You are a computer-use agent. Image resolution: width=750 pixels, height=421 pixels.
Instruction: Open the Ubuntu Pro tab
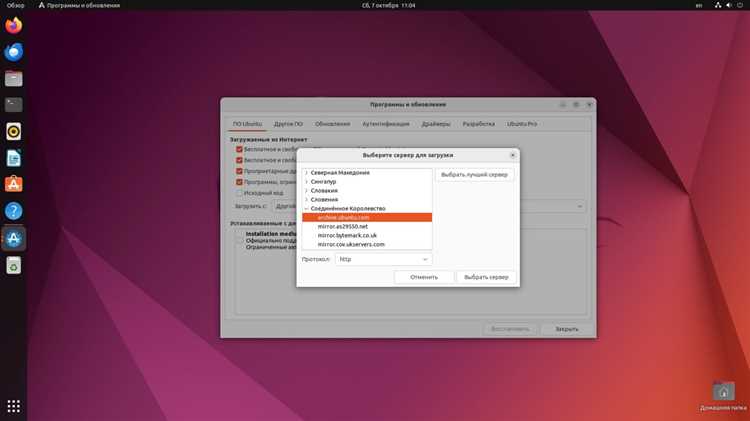522,124
